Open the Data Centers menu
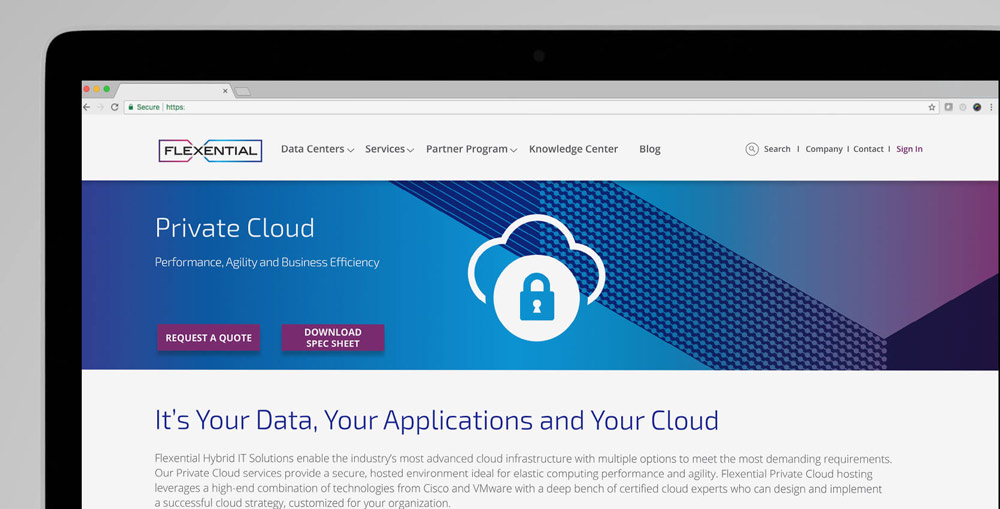The image size is (1000, 509). [x=312, y=149]
